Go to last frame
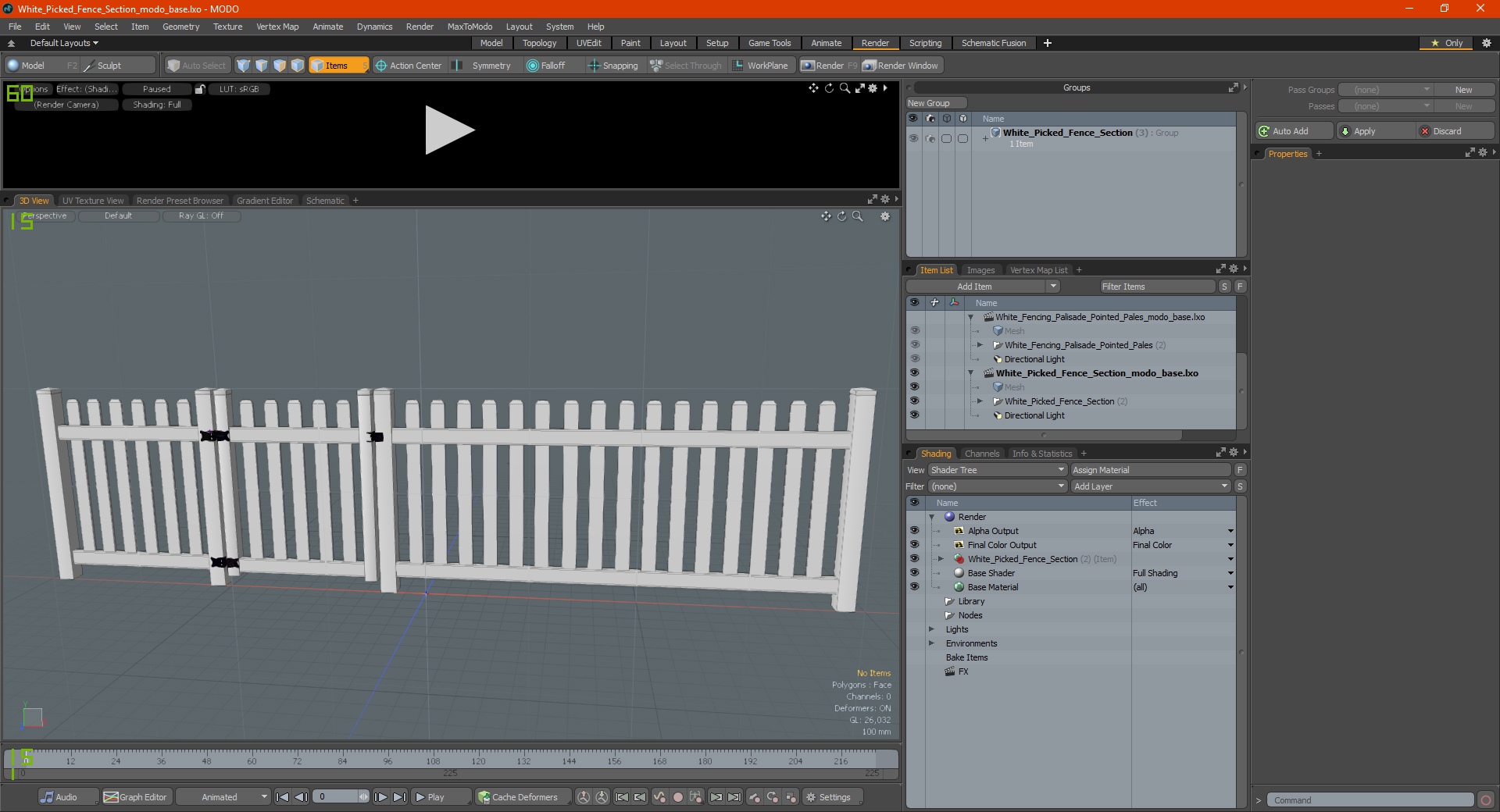This screenshot has width=1500, height=812. 399,797
